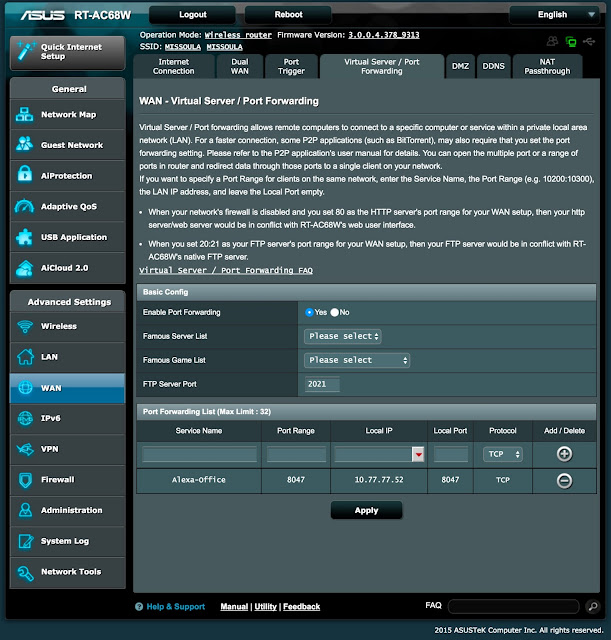Switch to DMZ tab
The image size is (611, 640).
pyautogui.click(x=460, y=67)
